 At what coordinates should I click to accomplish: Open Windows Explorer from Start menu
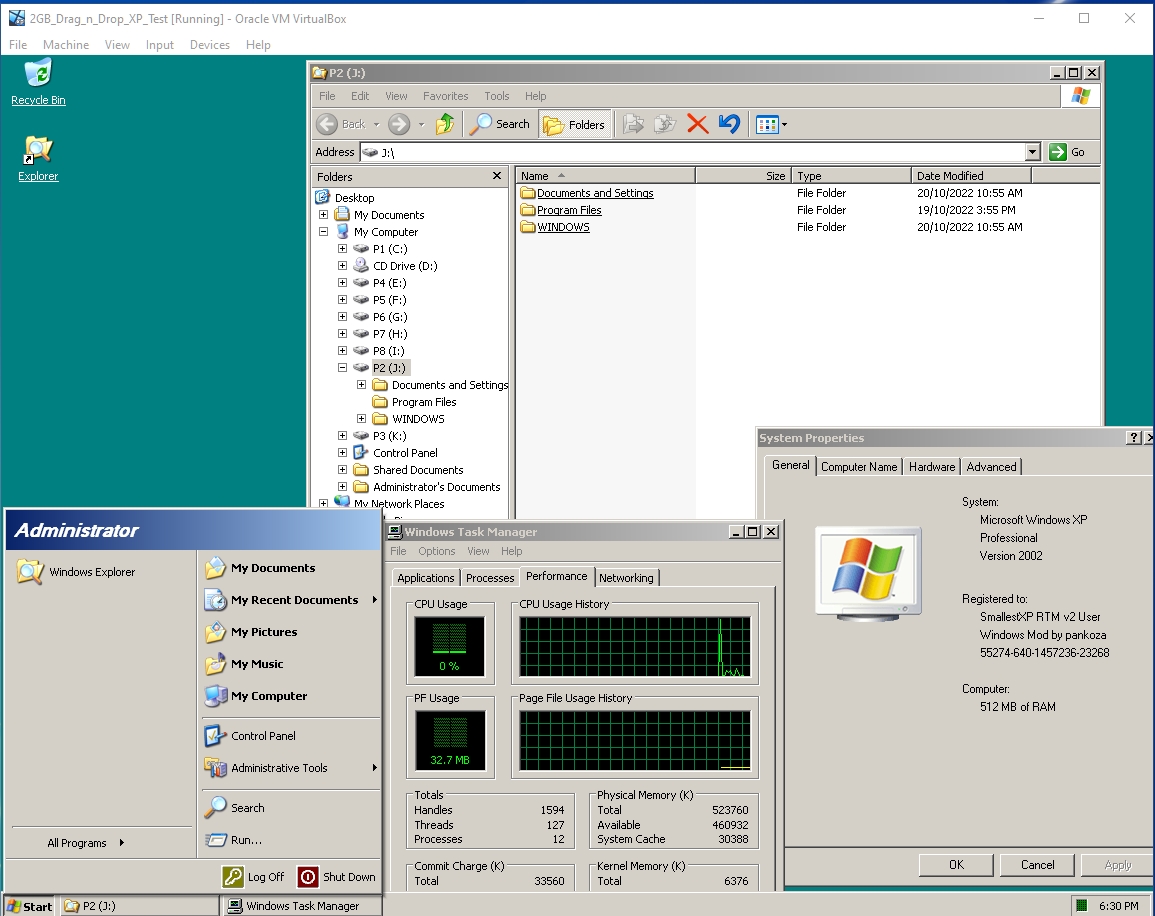point(77,571)
